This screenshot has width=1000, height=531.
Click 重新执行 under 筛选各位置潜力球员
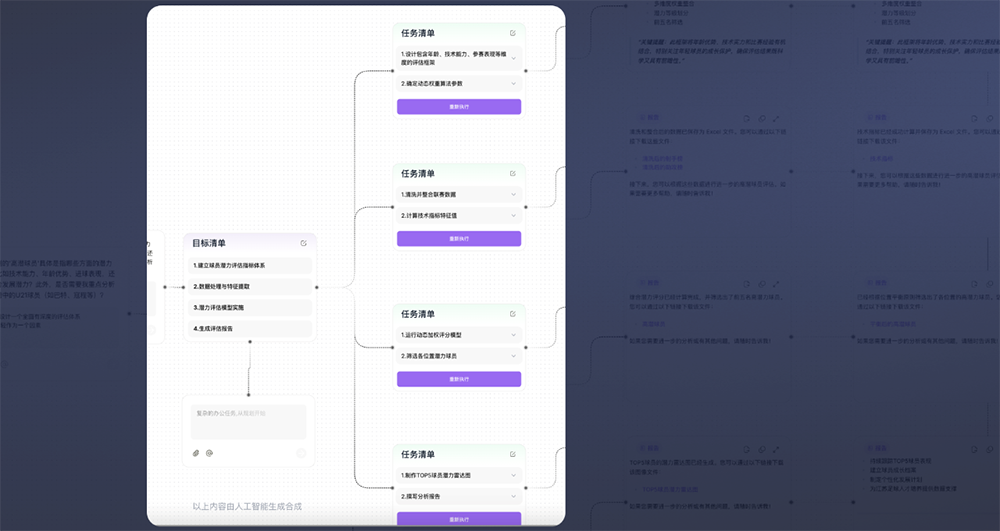pyautogui.click(x=459, y=379)
